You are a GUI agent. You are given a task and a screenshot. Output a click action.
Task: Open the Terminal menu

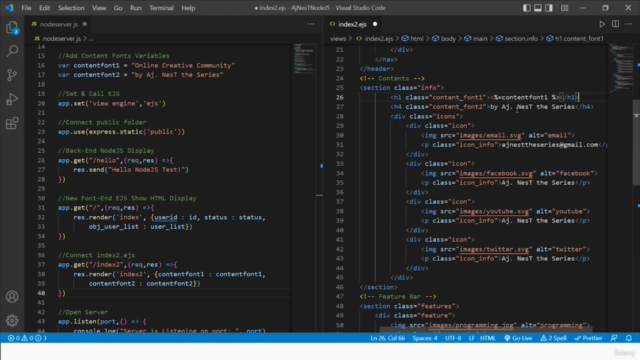(161, 8)
